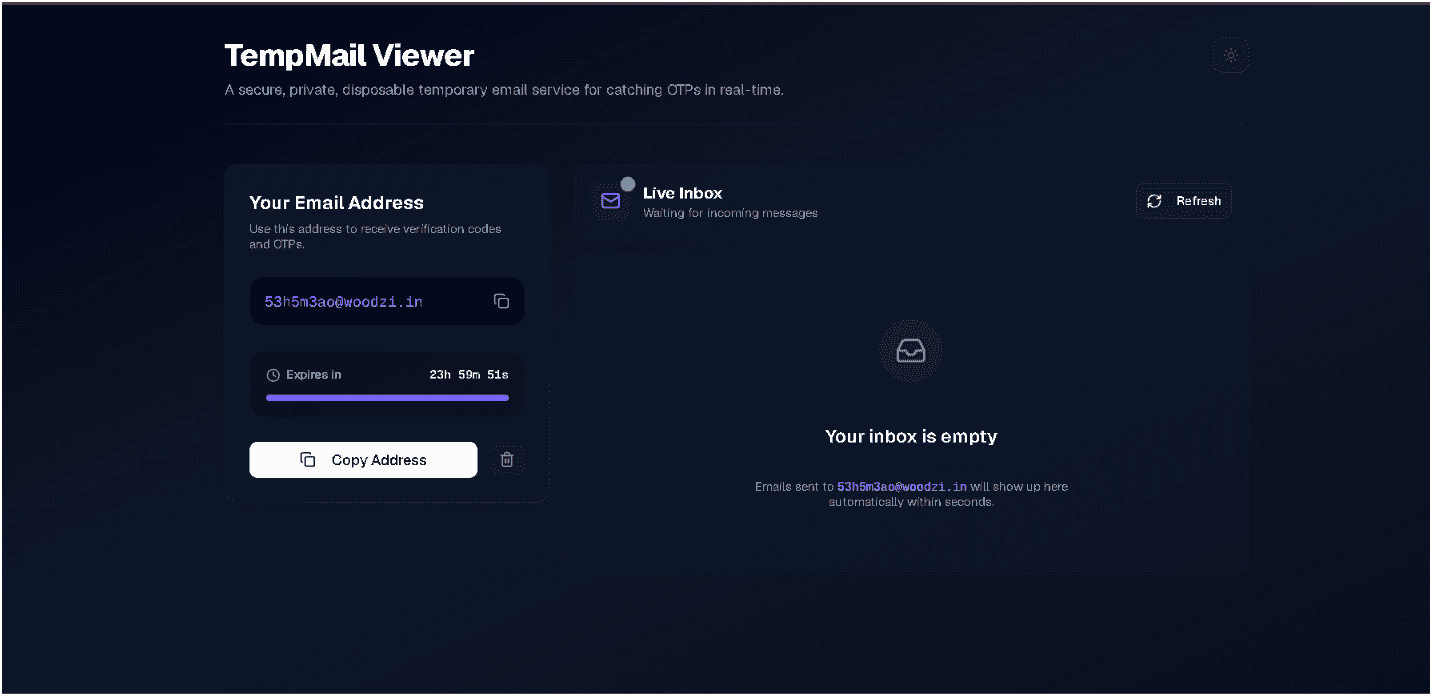Click the clock icon beside Expires in
This screenshot has width=1432, height=696.
[273, 375]
